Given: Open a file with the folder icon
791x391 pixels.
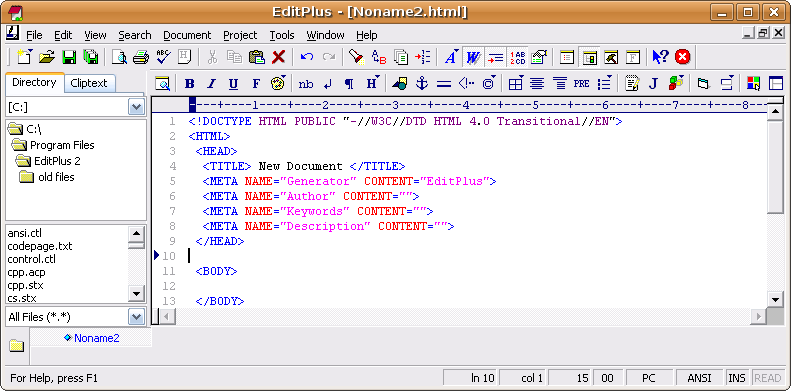Looking at the screenshot, I should 46,57.
